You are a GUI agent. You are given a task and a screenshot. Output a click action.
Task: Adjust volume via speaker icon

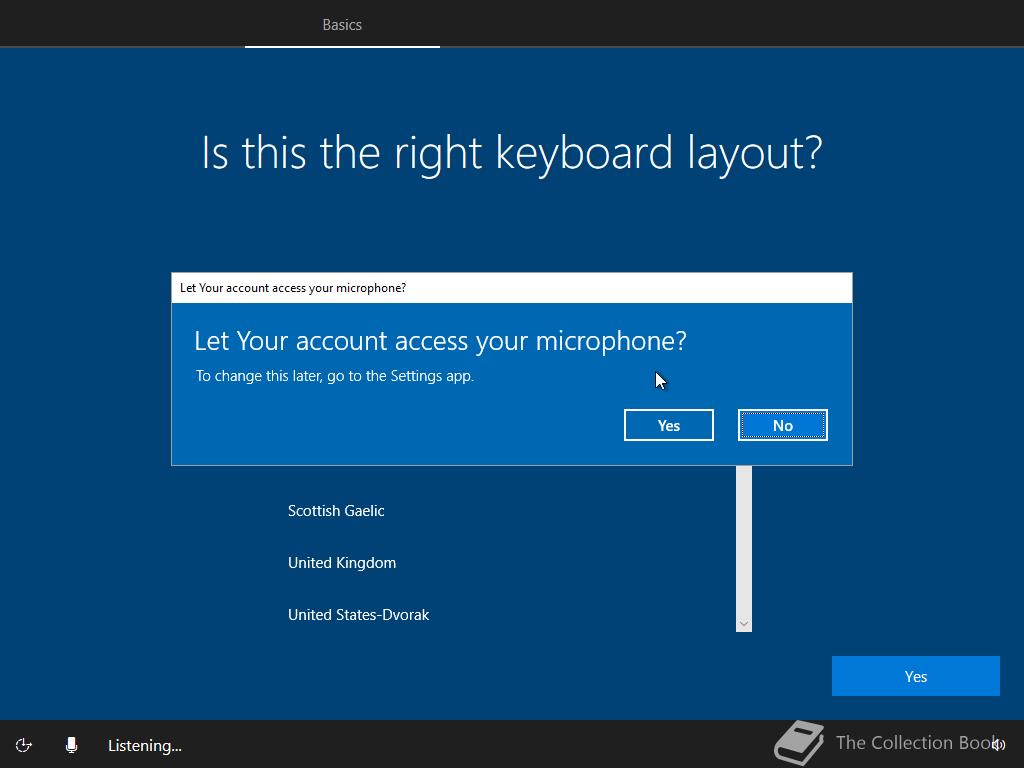(x=999, y=744)
